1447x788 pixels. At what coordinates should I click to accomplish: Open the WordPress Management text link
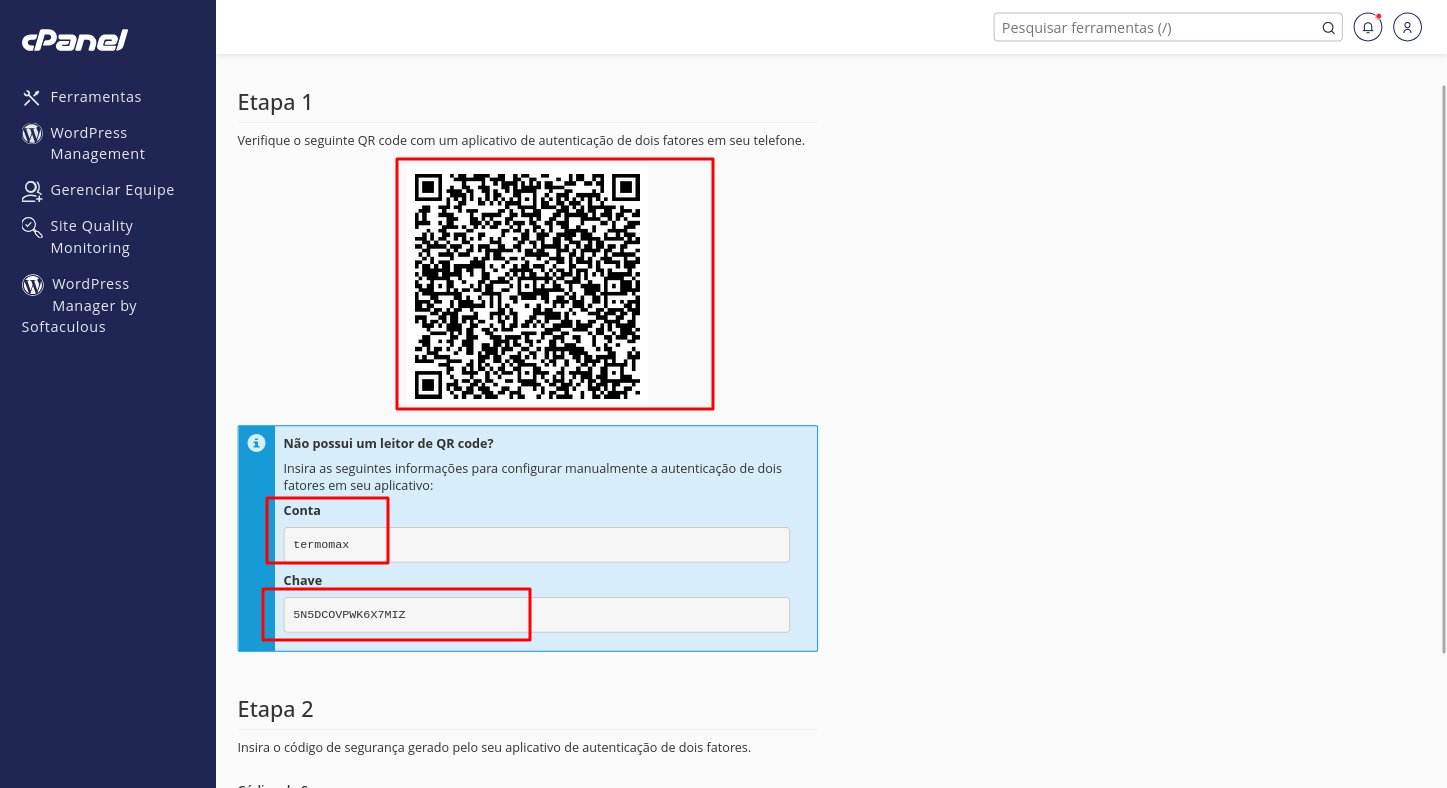tap(97, 143)
